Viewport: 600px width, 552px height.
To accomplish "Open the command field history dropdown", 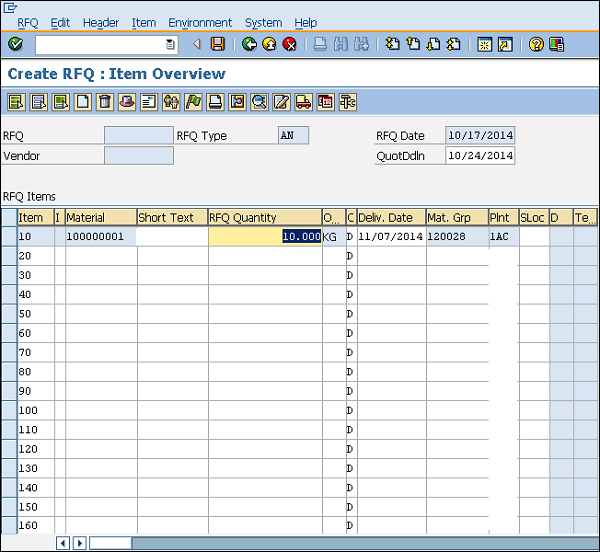I will click(170, 44).
